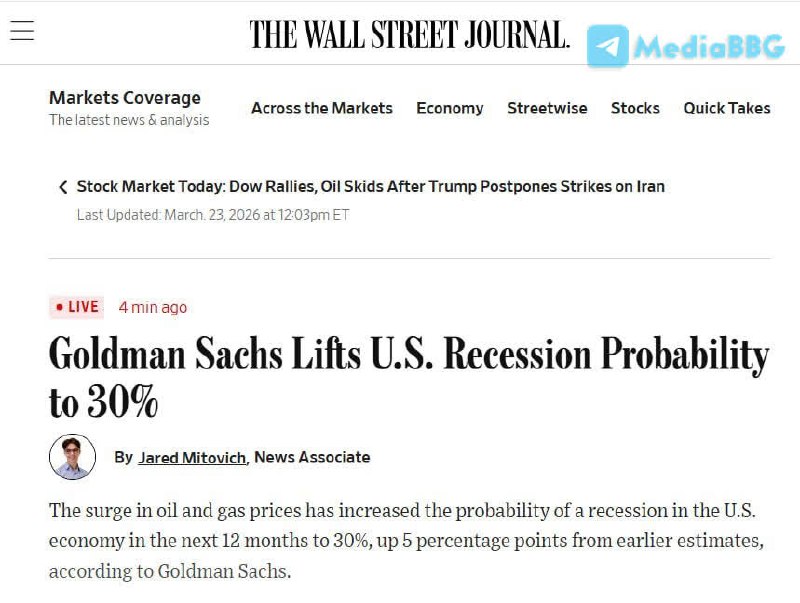Click the Last Updated timestamp line

point(213,215)
